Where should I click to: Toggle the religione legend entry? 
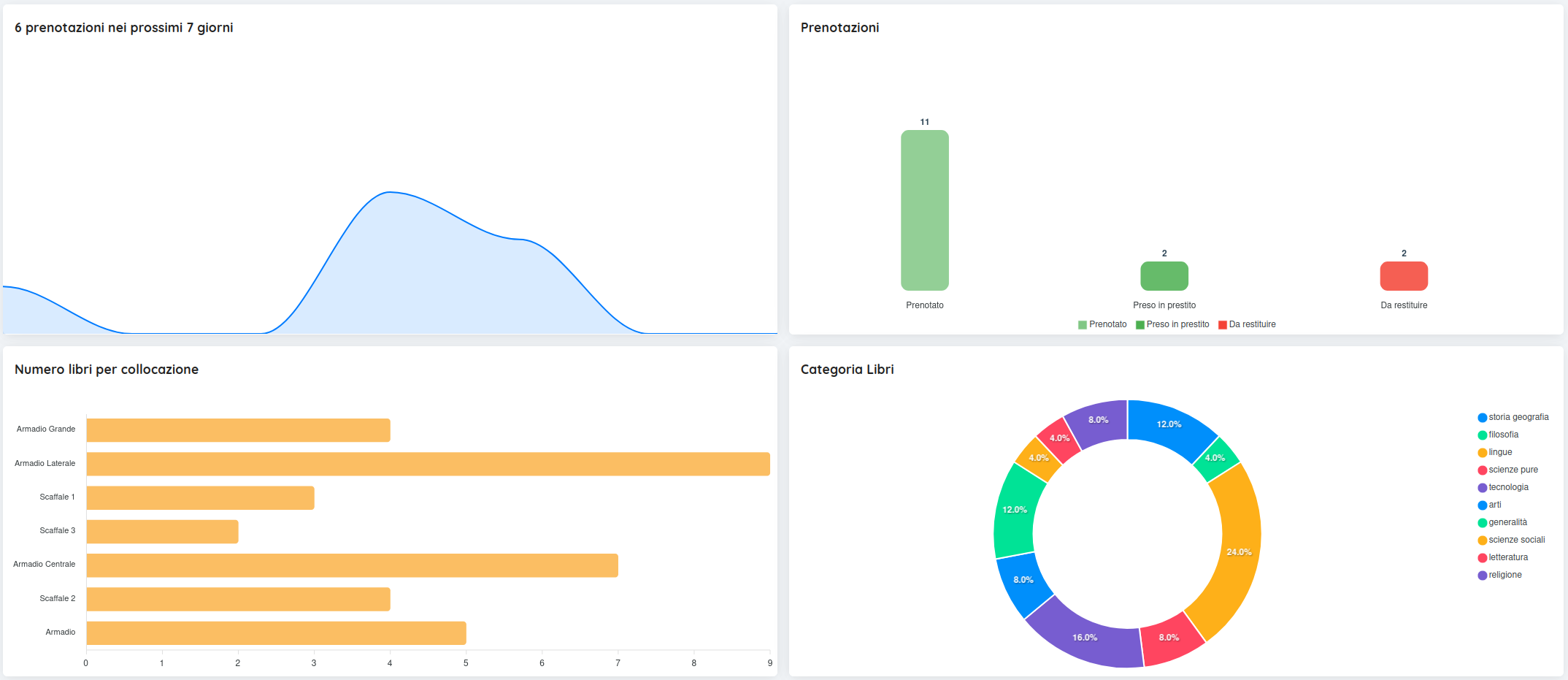coord(1504,575)
